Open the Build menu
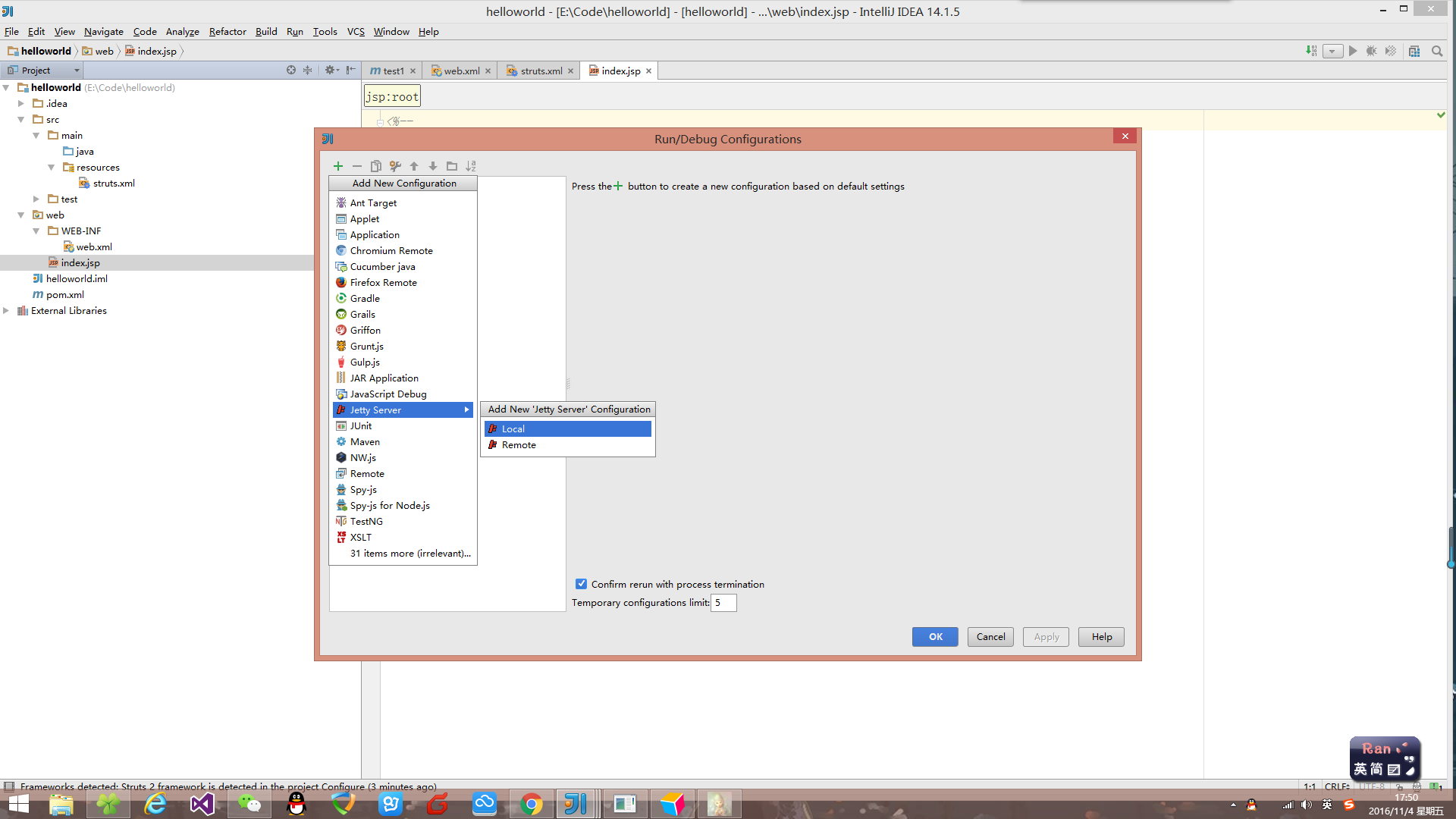The height and width of the screenshot is (819, 1456). pos(266,32)
